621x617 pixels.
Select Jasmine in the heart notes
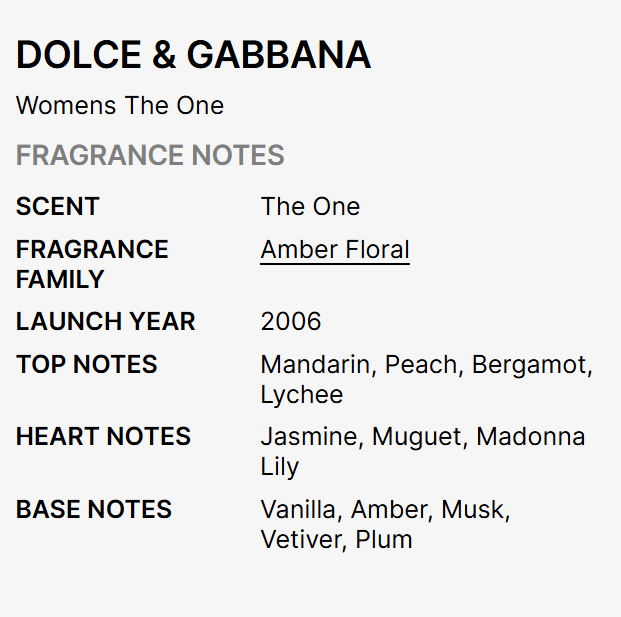310,437
